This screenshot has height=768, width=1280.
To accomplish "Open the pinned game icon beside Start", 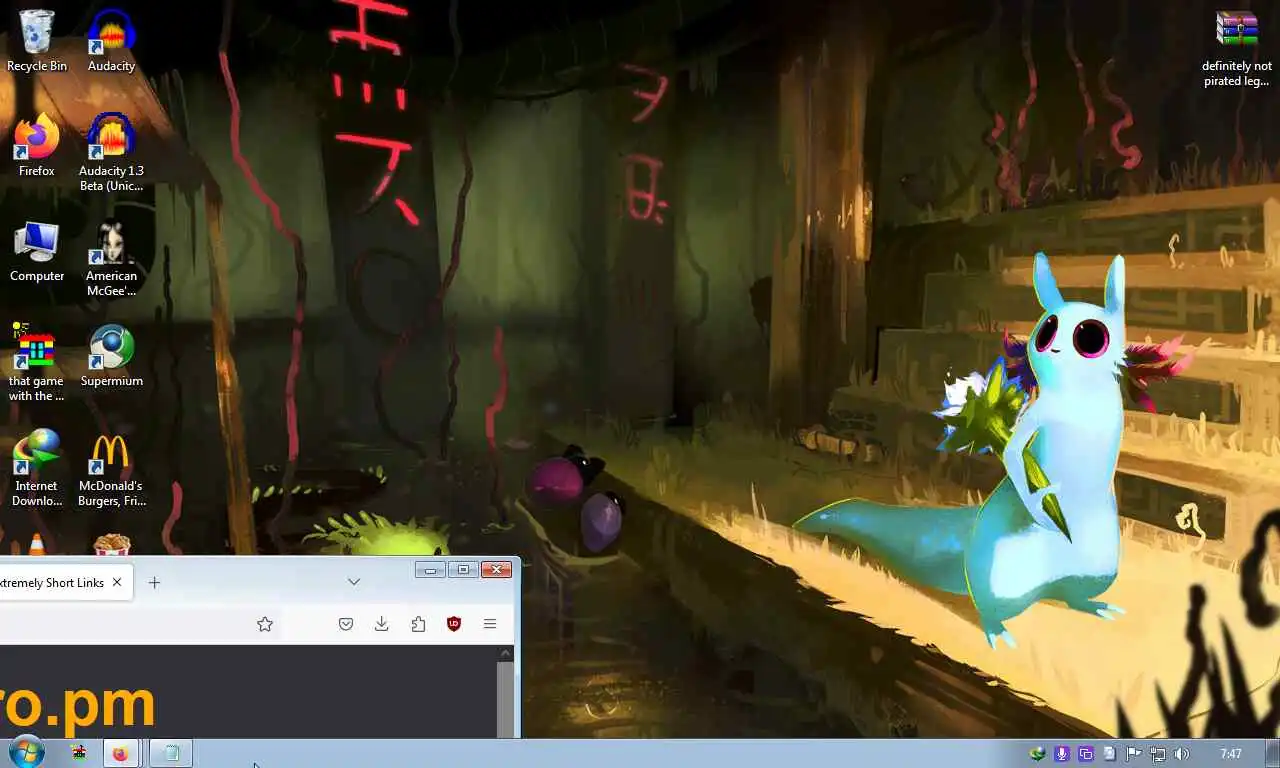I will (78, 753).
